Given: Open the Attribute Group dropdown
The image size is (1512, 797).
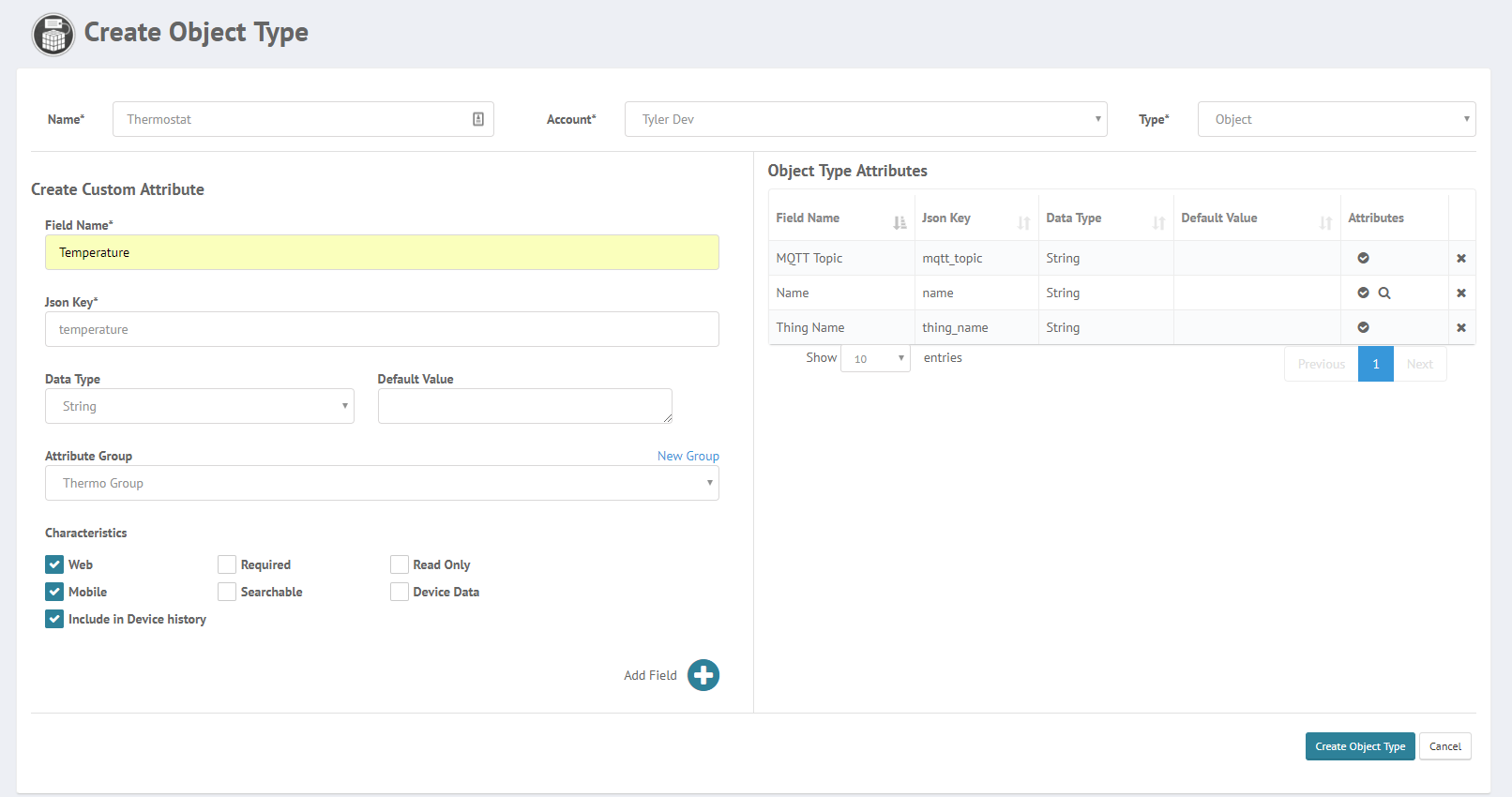Looking at the screenshot, I should point(382,483).
